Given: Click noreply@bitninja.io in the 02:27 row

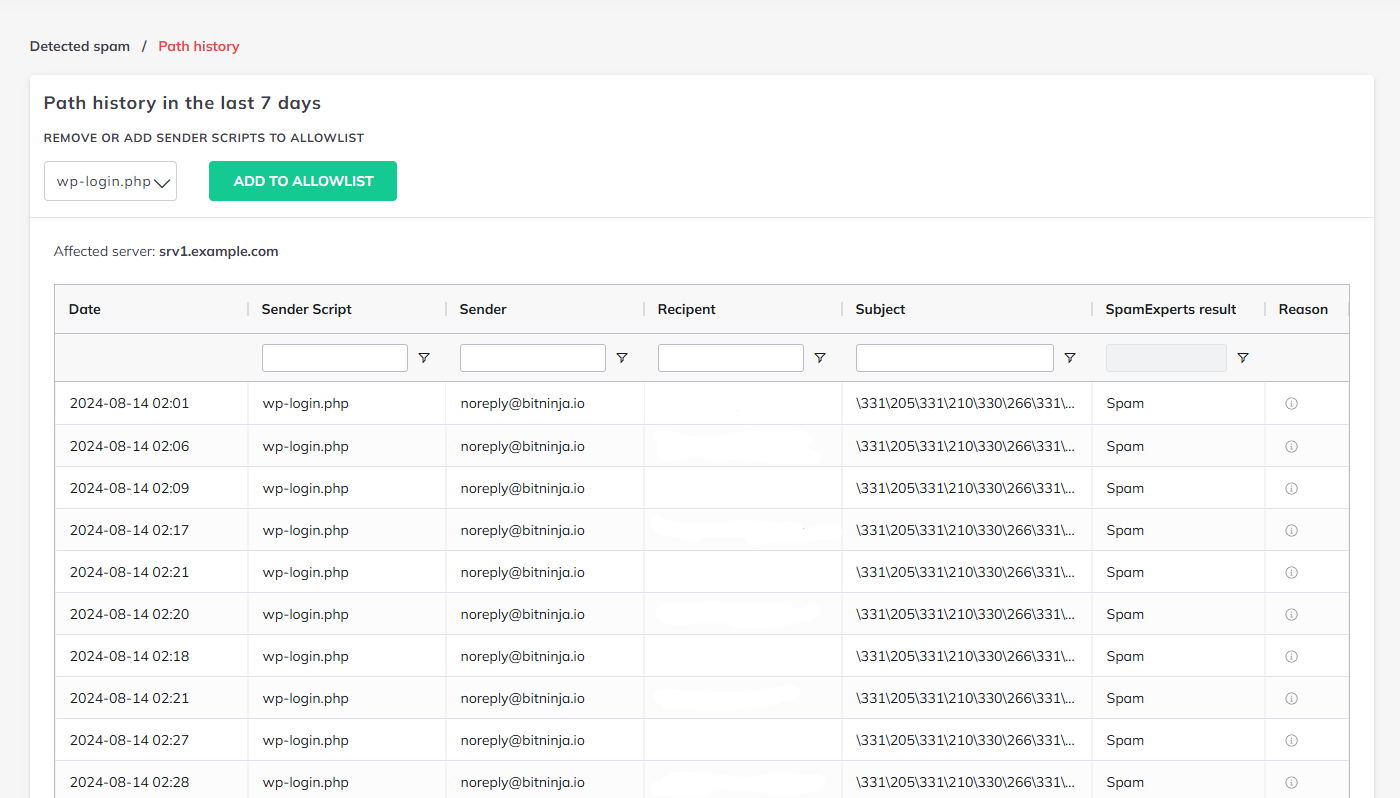Looking at the screenshot, I should 523,740.
